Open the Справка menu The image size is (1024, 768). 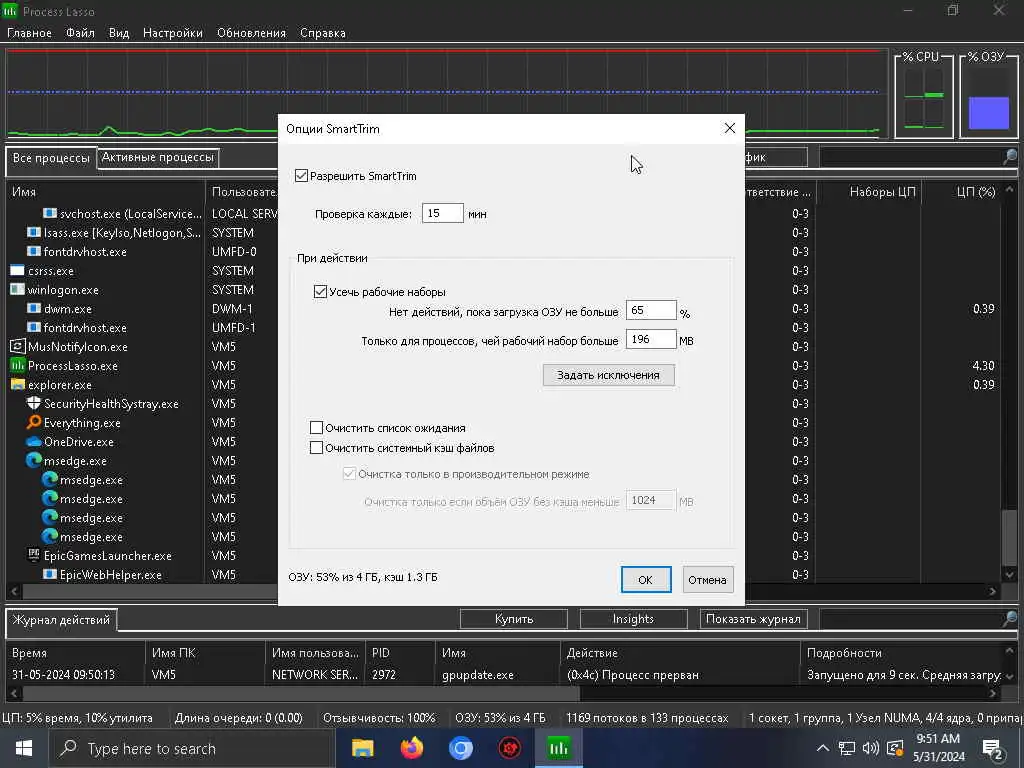coord(323,33)
